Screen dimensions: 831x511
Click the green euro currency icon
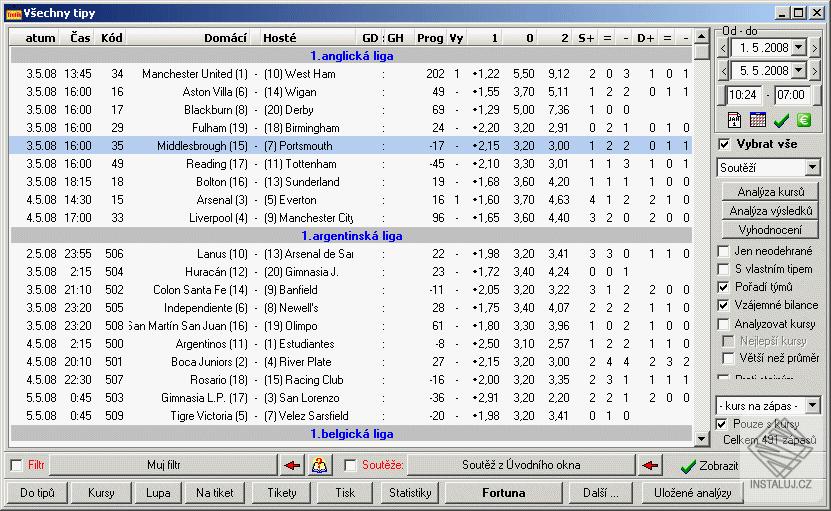[x=804, y=120]
